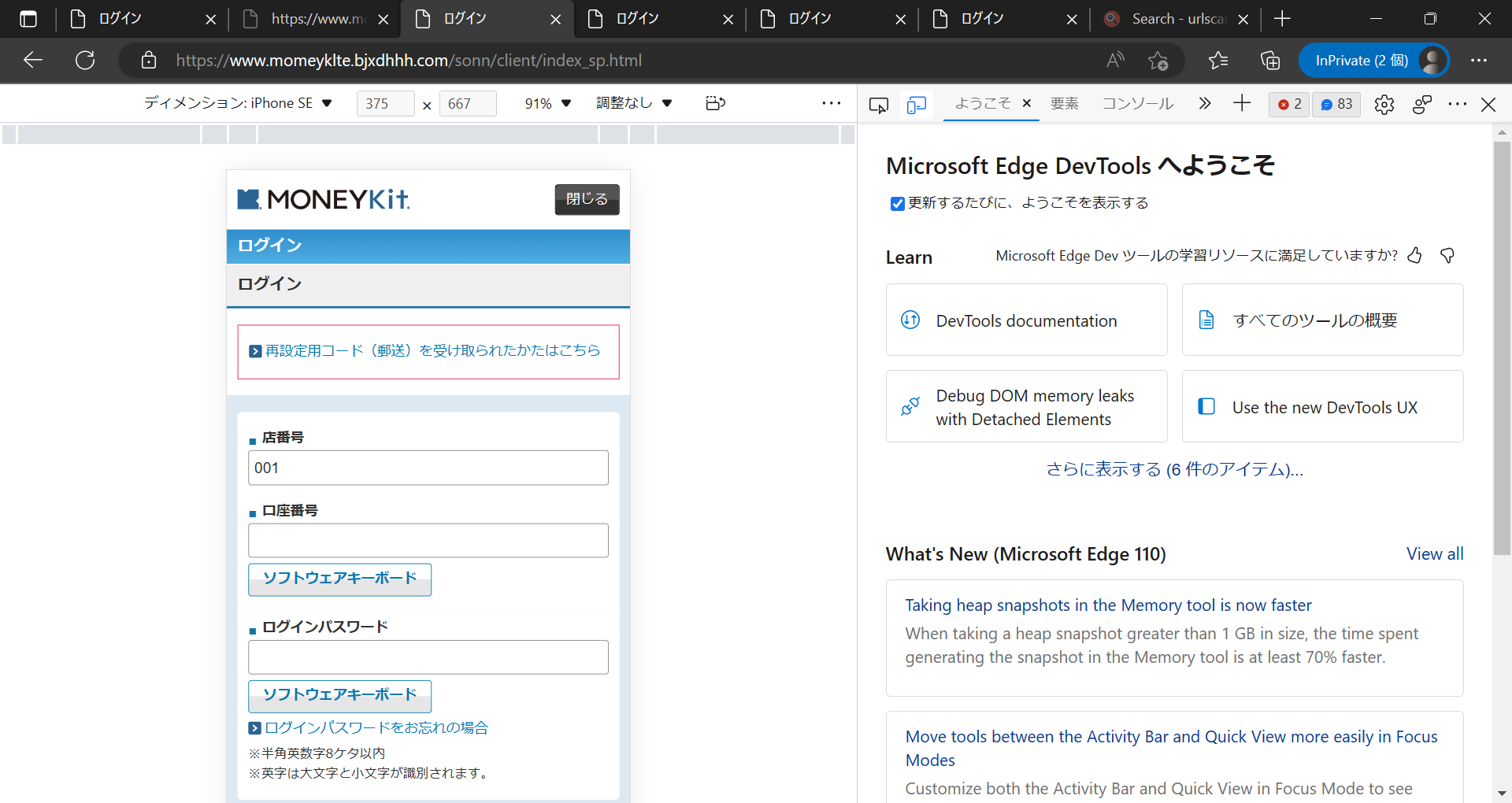Give thumbs up on learning resources
This screenshot has height=803, width=1512.
(x=1415, y=255)
